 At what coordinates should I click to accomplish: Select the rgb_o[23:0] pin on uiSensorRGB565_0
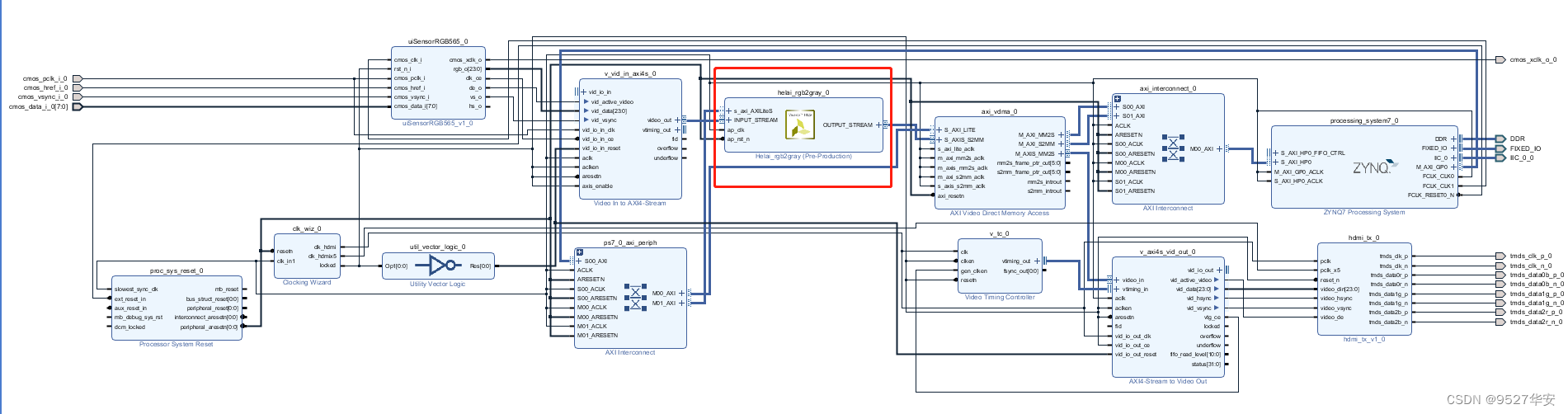point(468,69)
